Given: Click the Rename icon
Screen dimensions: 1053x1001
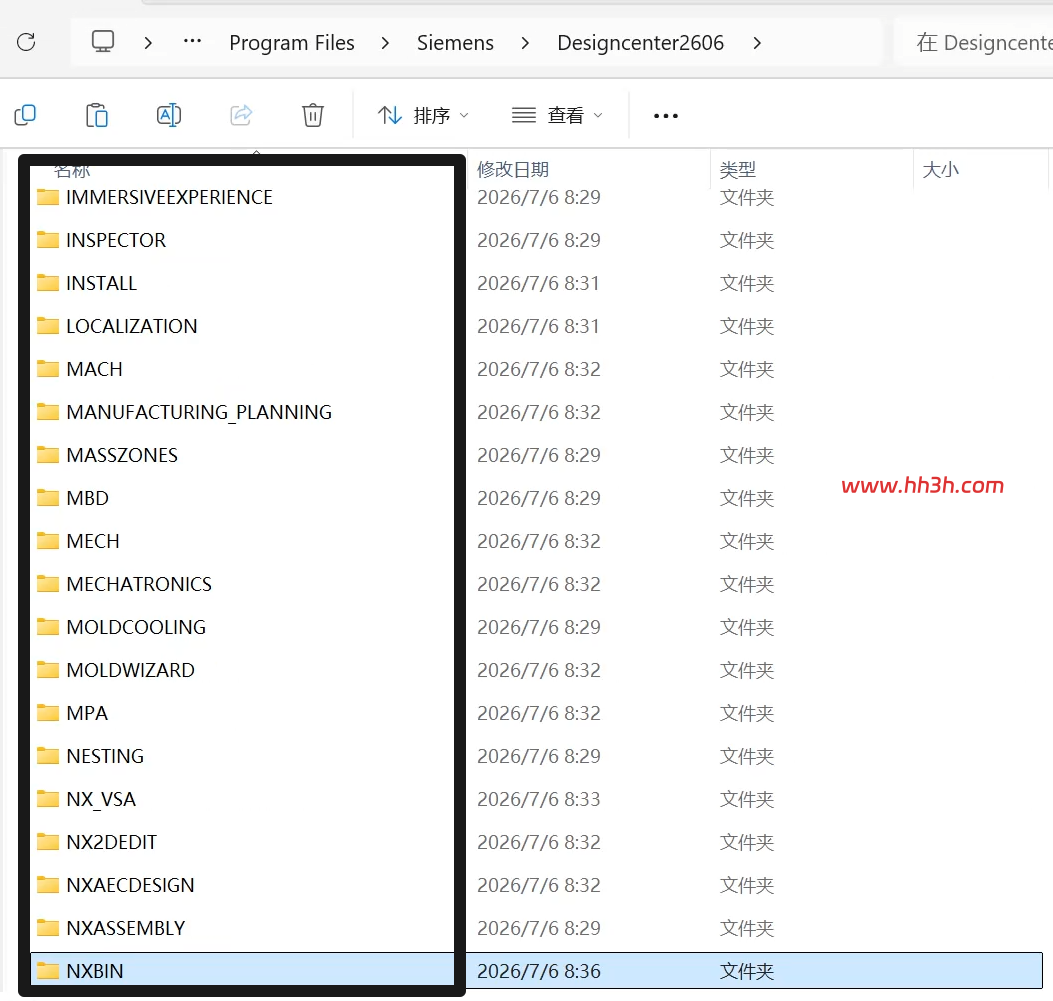Looking at the screenshot, I should coord(169,115).
